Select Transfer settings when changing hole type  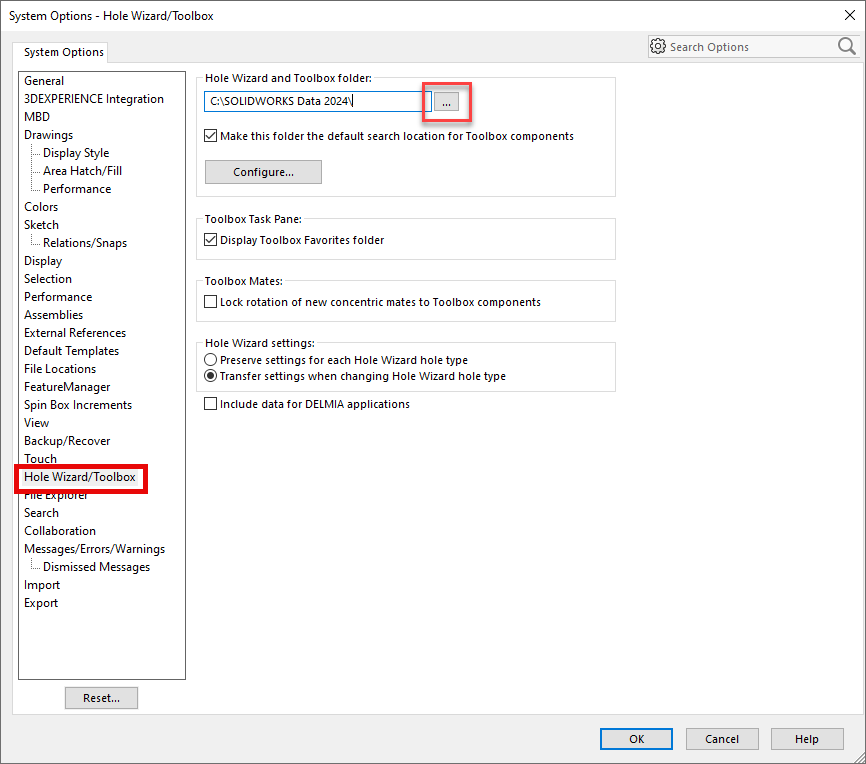coord(211,377)
